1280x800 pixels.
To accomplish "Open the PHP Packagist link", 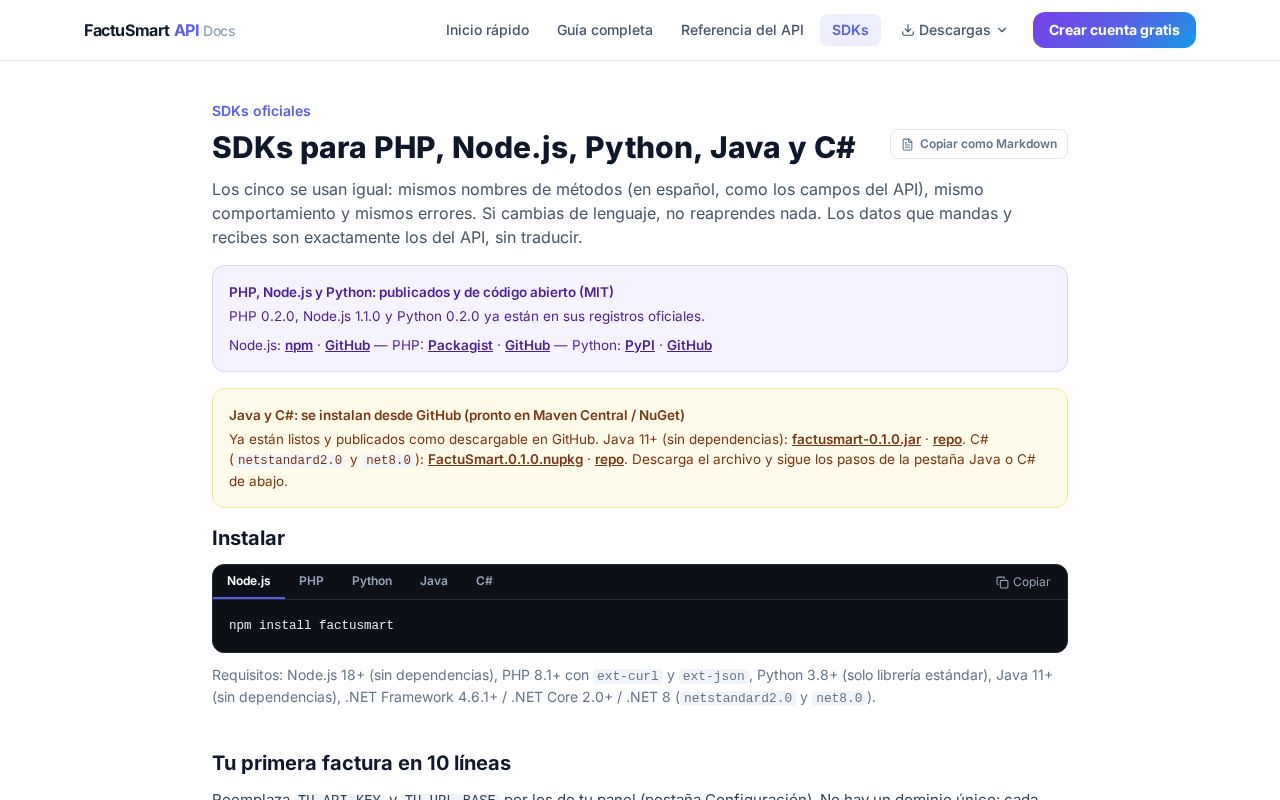I will pyautogui.click(x=460, y=345).
